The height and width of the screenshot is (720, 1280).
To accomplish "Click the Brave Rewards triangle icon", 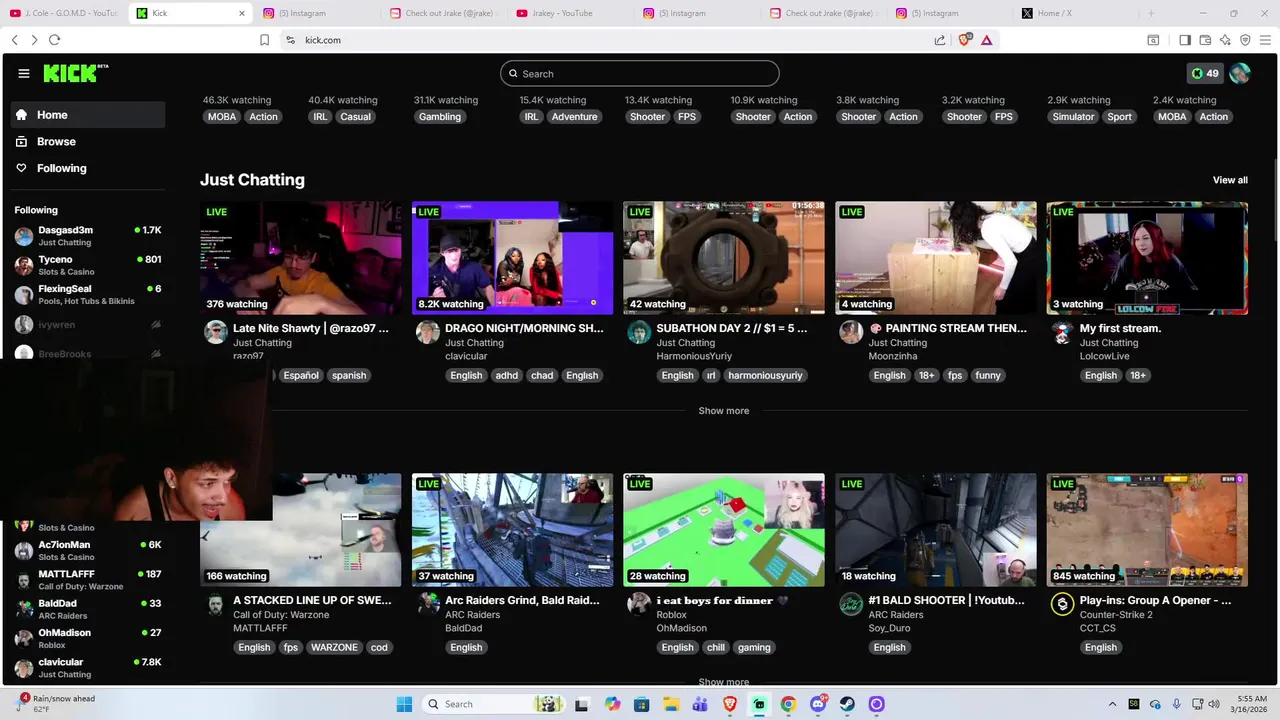I will point(987,40).
